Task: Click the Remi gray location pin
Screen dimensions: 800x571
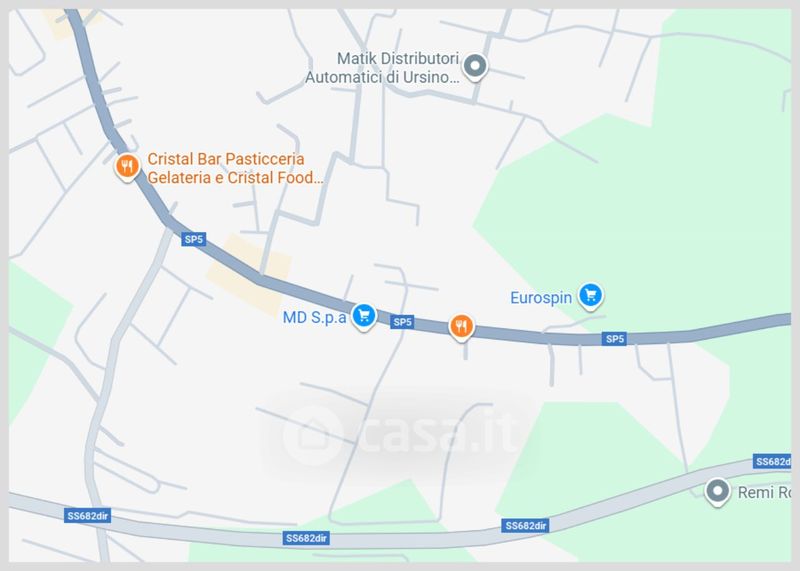Action: pyautogui.click(x=717, y=492)
